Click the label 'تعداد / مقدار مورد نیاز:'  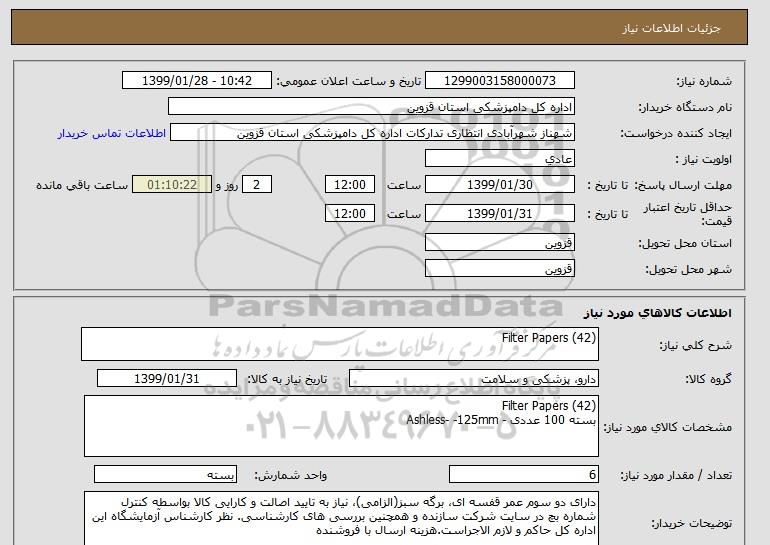tap(676, 475)
